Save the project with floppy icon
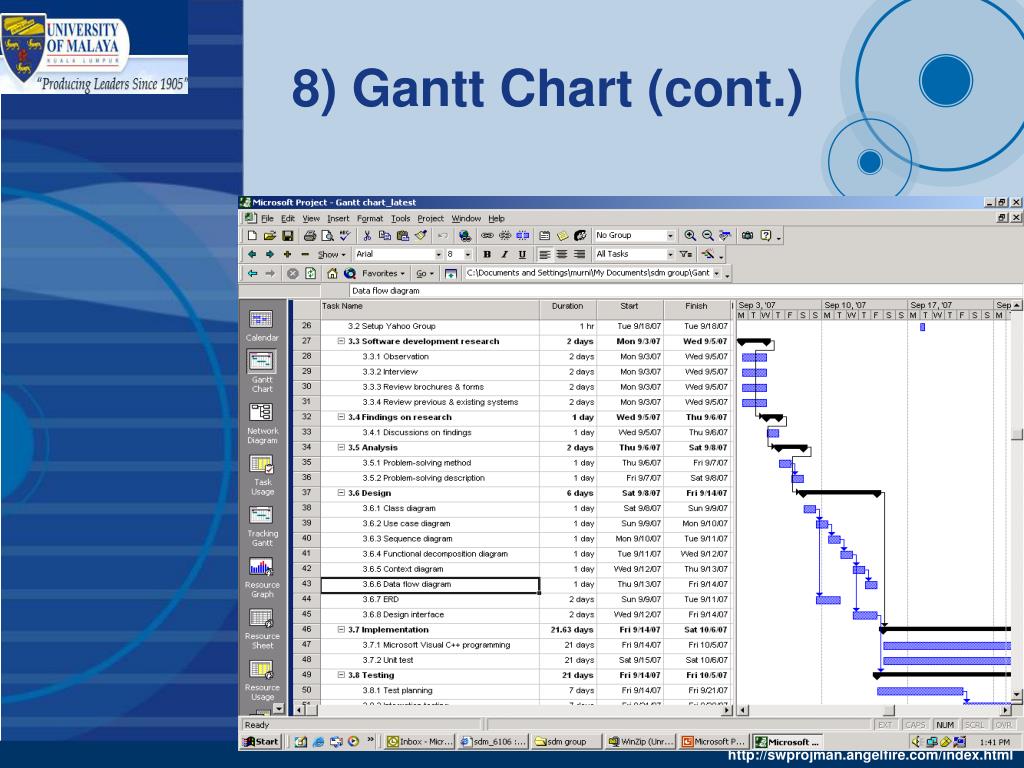Viewport: 1024px width, 768px height. 287,236
